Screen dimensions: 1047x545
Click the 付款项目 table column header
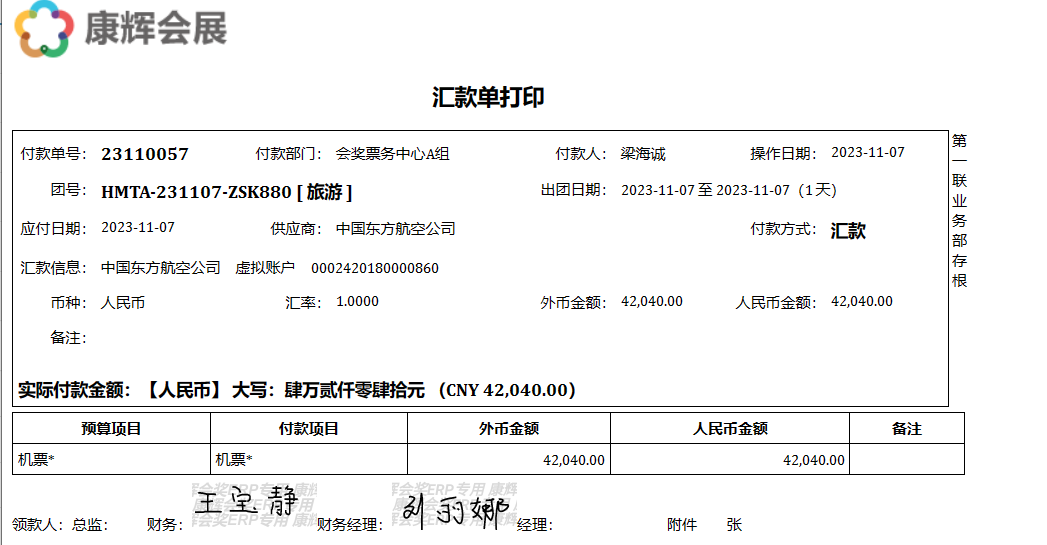[x=308, y=429]
